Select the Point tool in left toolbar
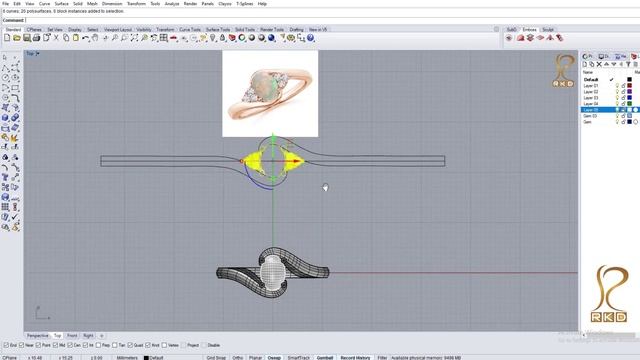The width and height of the screenshot is (640, 360). coord(15,58)
